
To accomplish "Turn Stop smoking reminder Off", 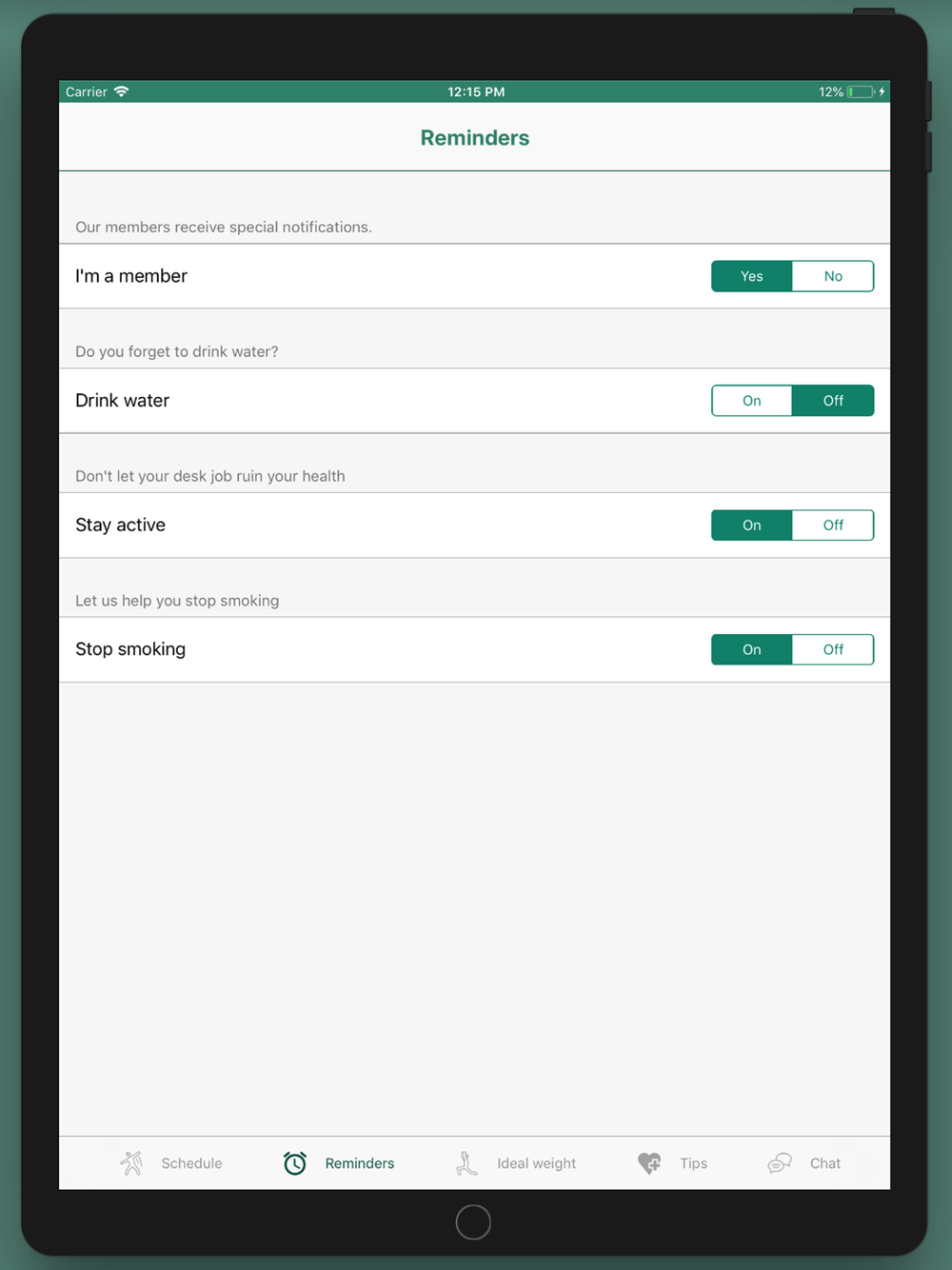I will [833, 649].
